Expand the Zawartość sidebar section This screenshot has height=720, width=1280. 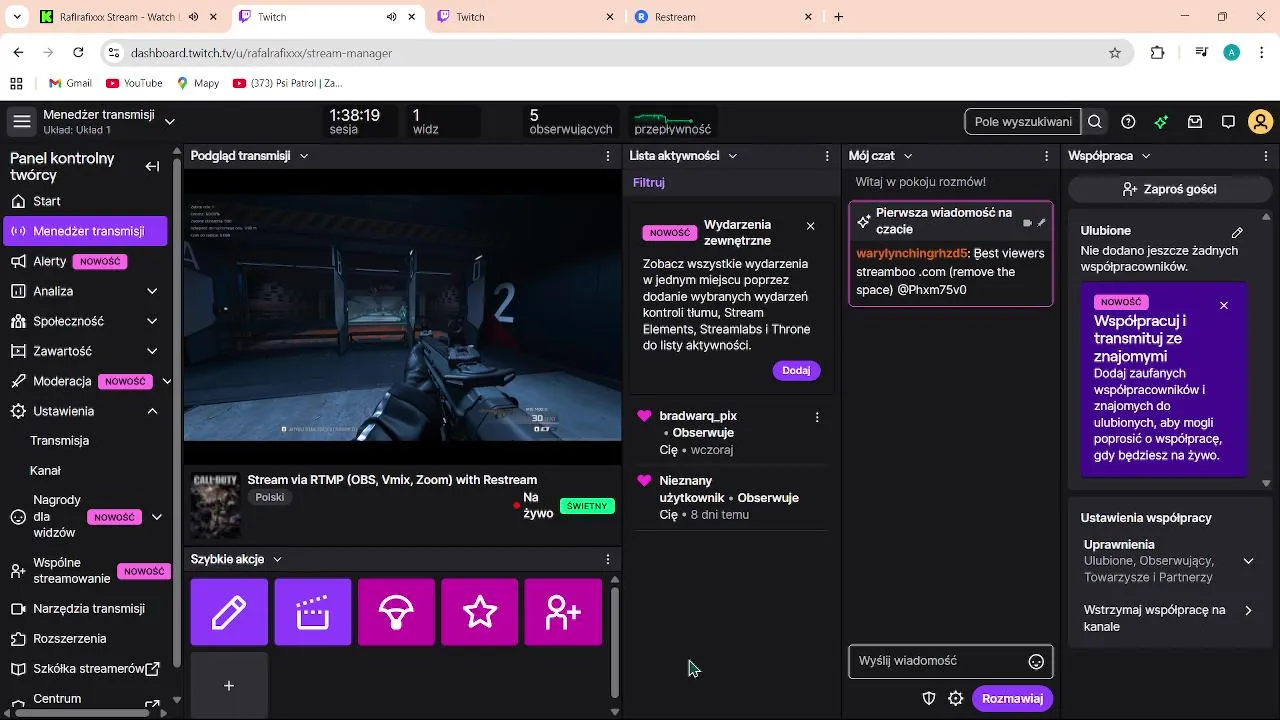(x=152, y=351)
